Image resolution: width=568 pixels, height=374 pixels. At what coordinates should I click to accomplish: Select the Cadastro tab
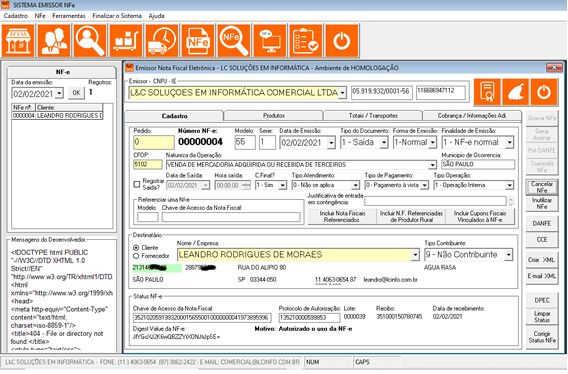174,116
